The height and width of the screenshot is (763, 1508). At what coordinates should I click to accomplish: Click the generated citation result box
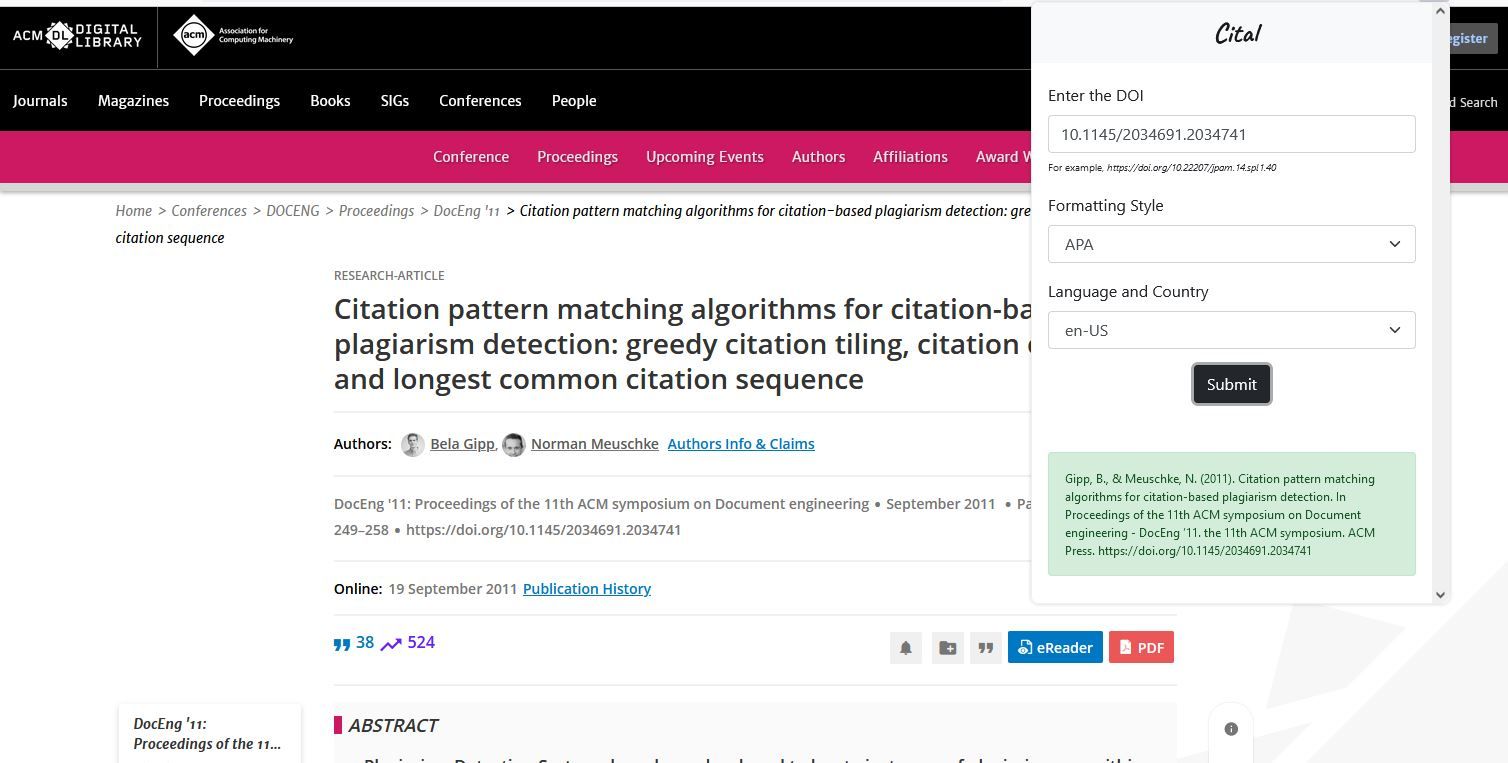[1231, 514]
